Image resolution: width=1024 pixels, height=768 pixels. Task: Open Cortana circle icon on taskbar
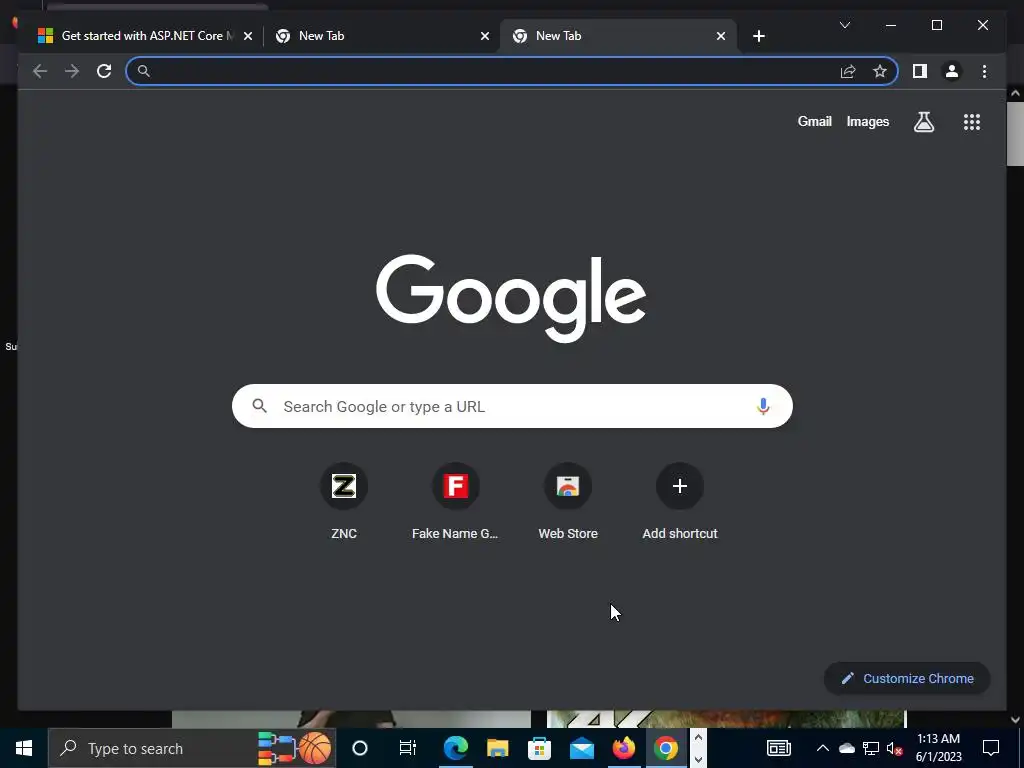[x=360, y=748]
